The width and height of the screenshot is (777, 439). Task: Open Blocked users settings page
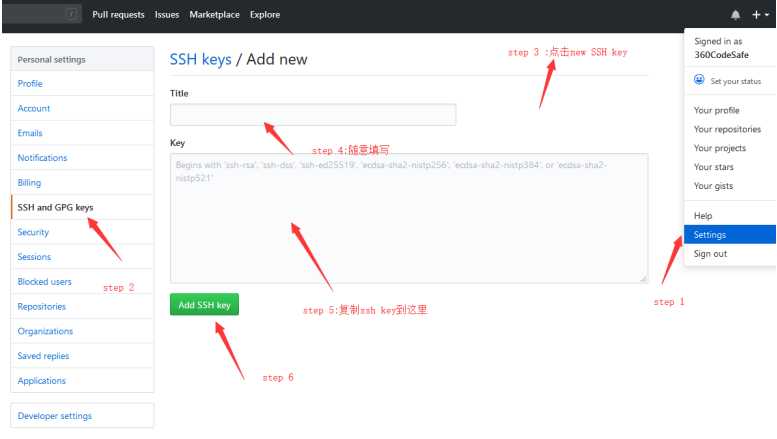(82, 281)
